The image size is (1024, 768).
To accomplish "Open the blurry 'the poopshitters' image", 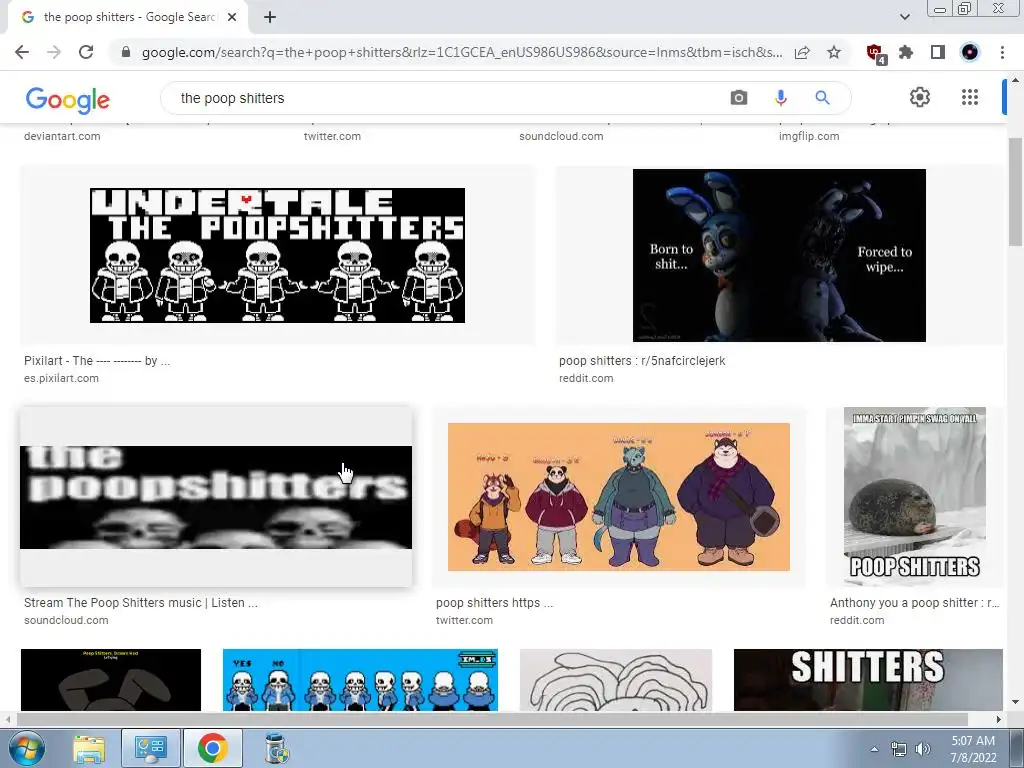I will click(x=216, y=497).
